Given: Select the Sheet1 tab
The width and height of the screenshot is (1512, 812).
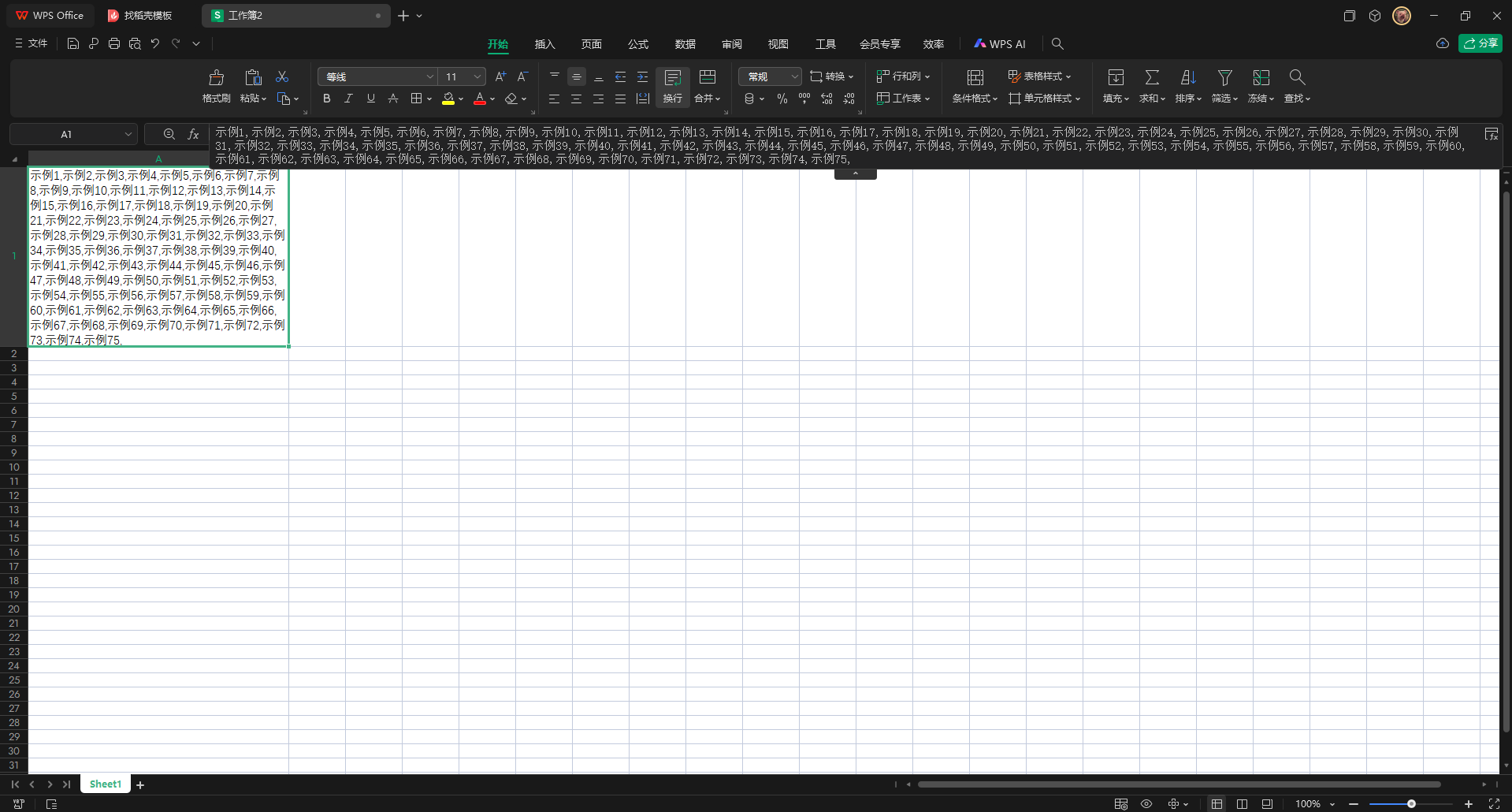Looking at the screenshot, I should (106, 784).
